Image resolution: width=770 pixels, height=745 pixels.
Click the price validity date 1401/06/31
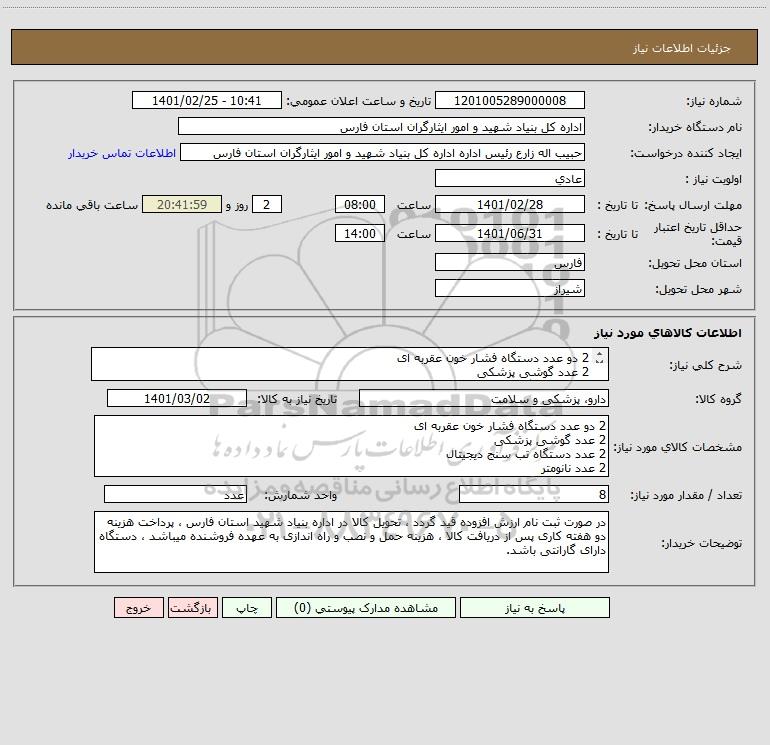[510, 233]
